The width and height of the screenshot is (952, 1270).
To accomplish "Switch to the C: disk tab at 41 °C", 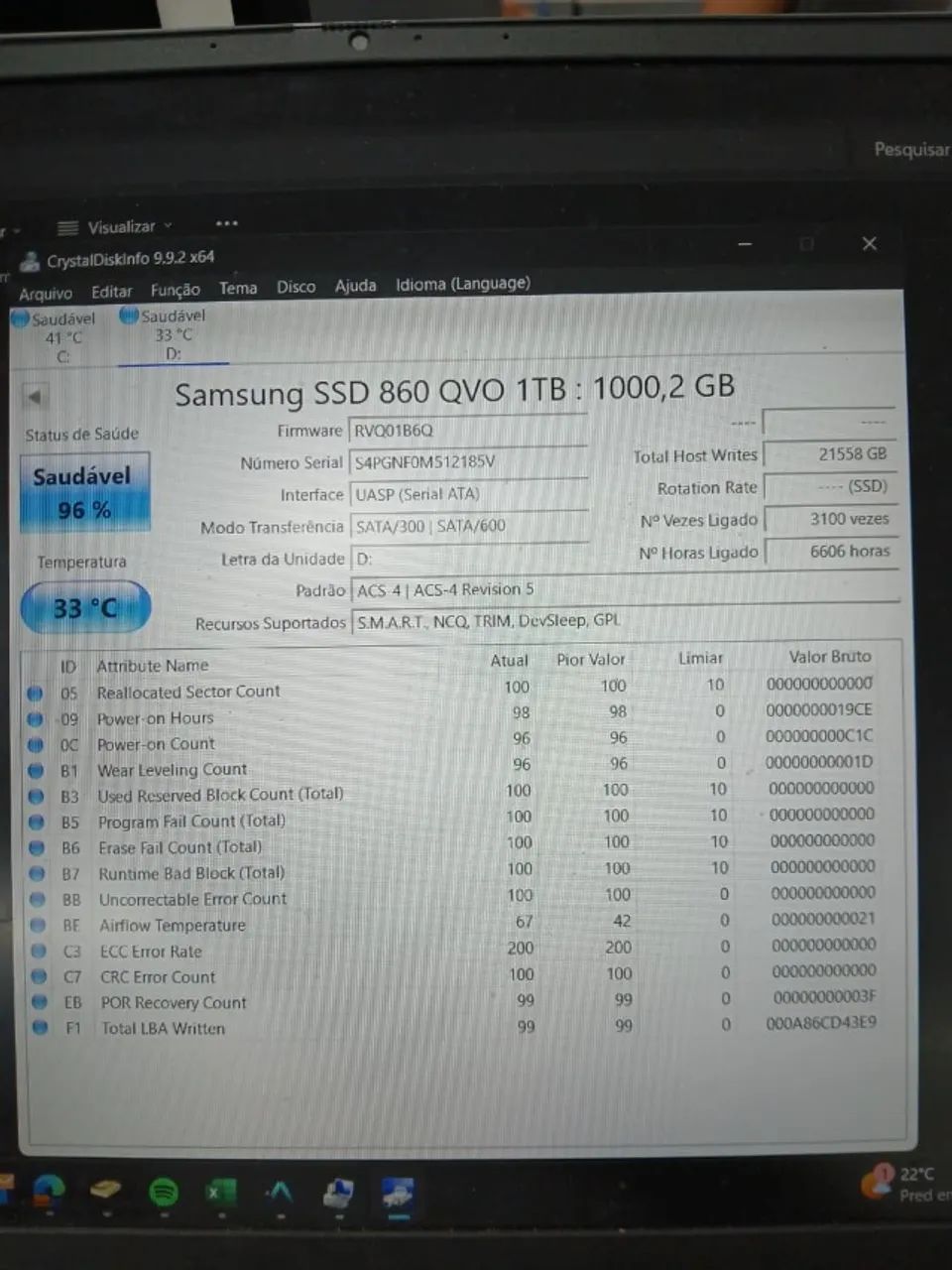I will point(56,337).
